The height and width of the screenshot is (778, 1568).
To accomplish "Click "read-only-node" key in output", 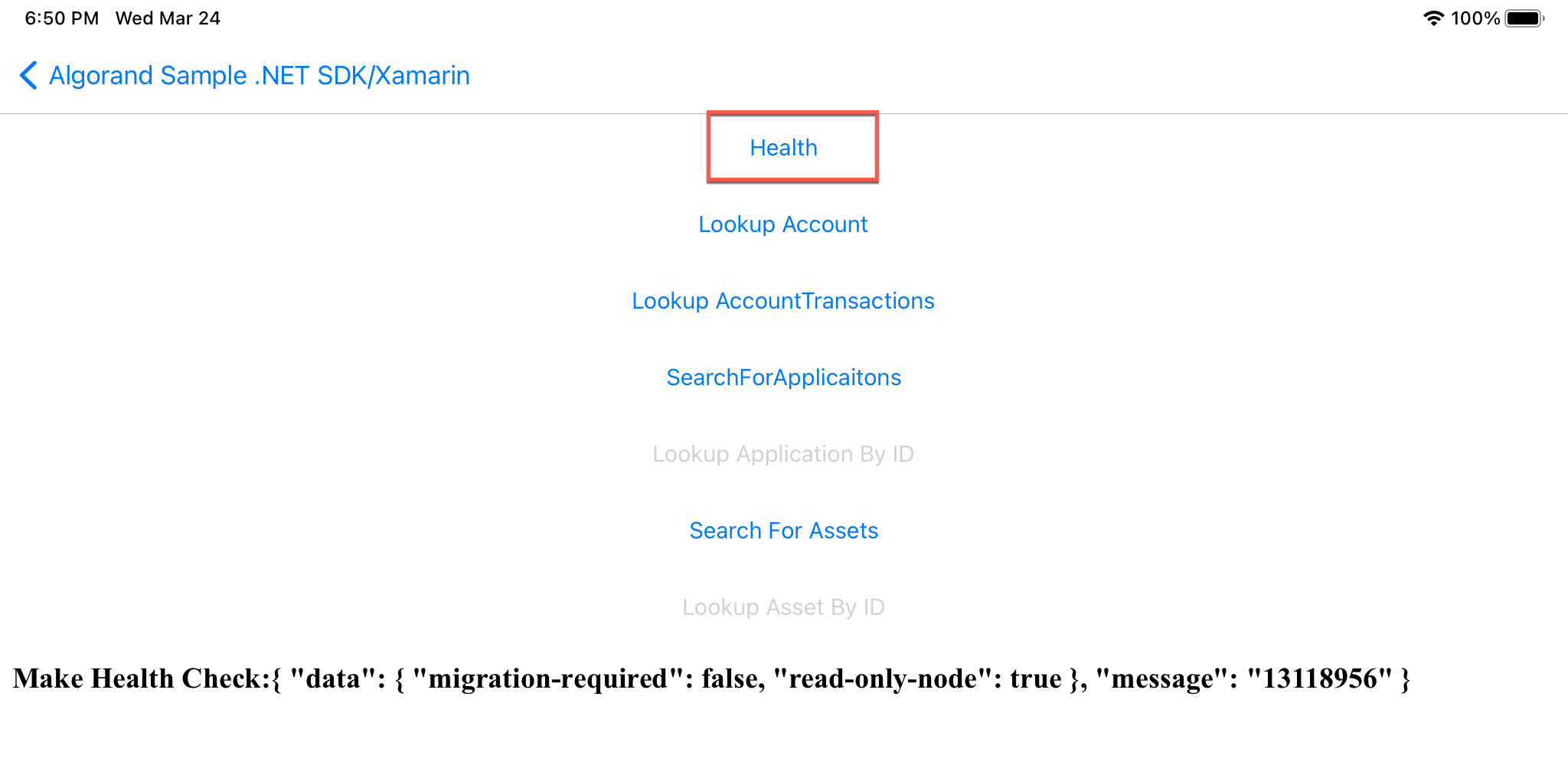I will click(884, 678).
